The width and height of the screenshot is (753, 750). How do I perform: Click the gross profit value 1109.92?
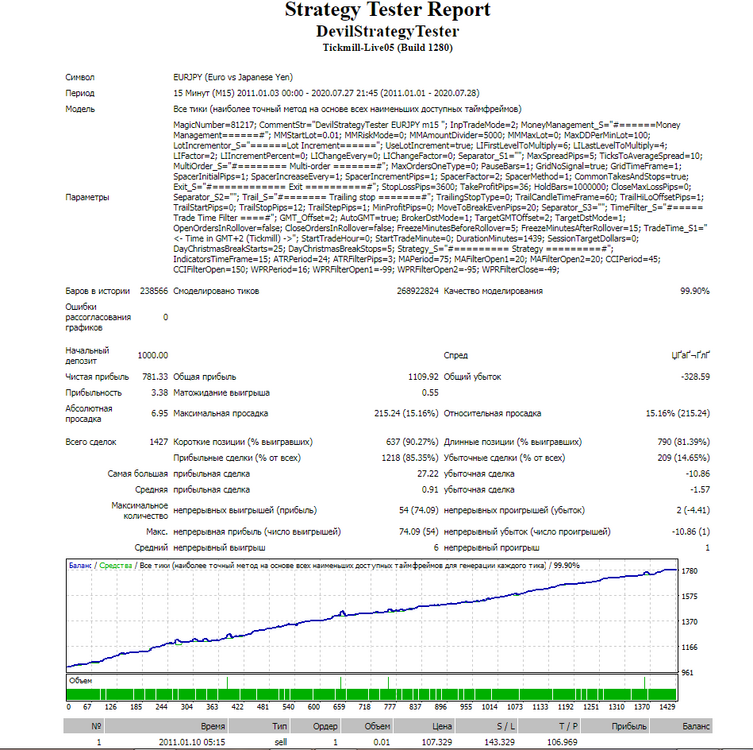(x=423, y=377)
